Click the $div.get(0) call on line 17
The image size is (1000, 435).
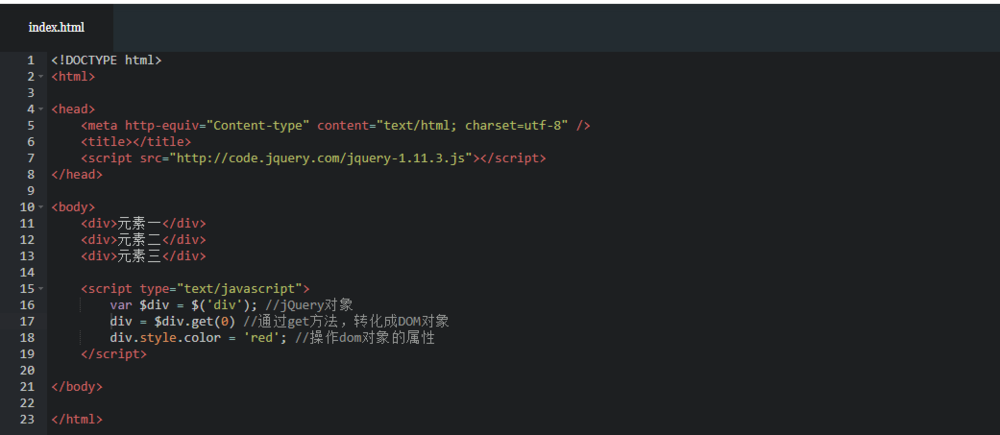[195, 321]
